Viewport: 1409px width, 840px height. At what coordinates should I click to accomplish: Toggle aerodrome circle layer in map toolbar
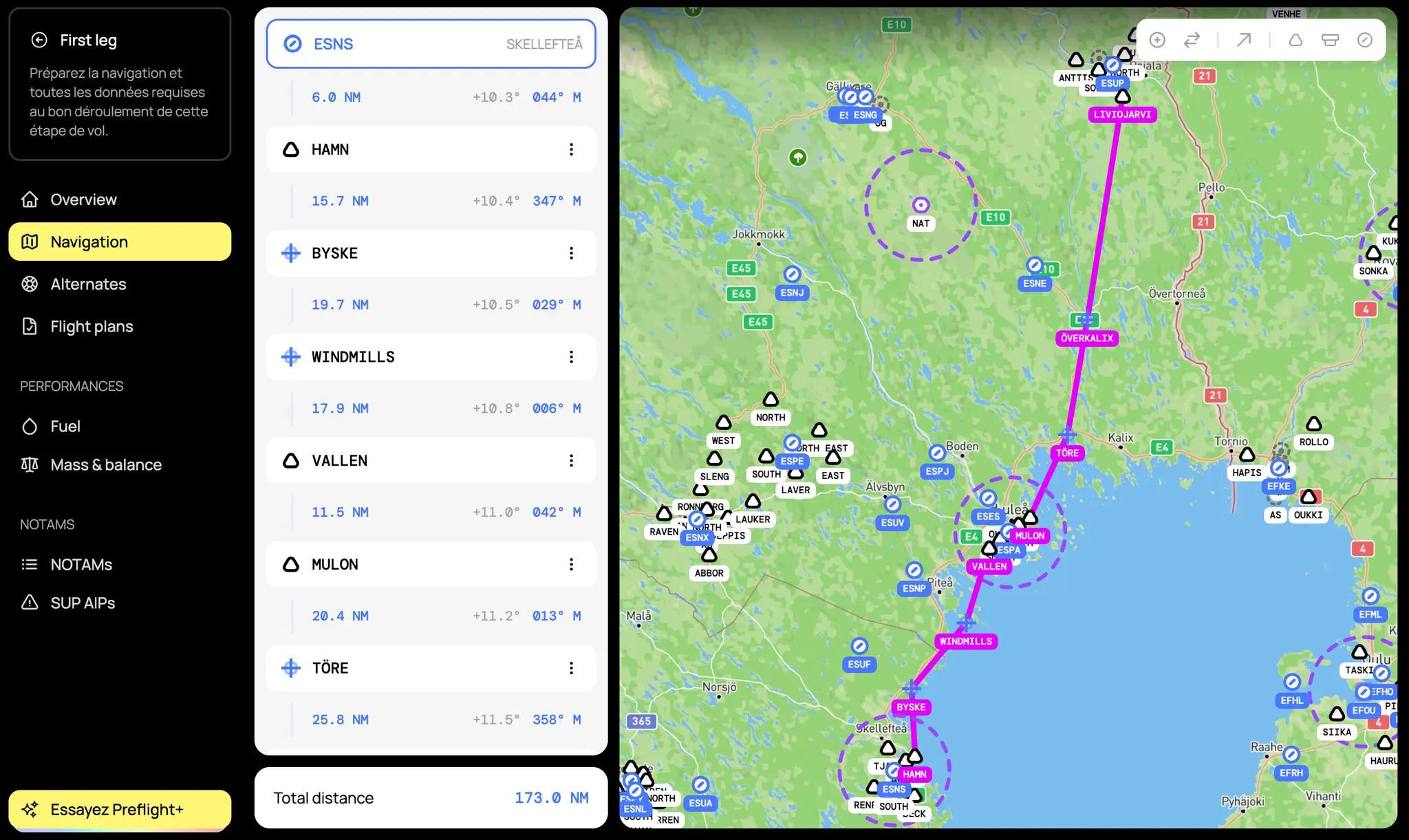(x=1365, y=40)
